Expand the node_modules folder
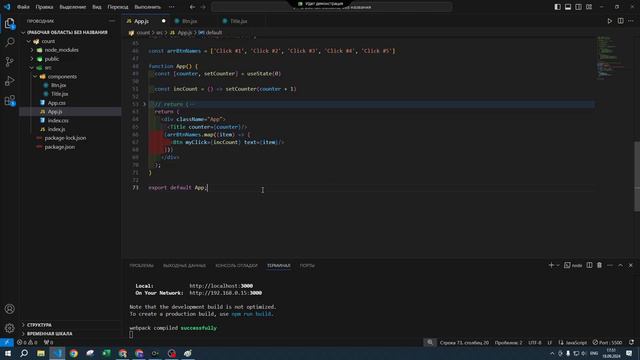This screenshot has width=640, height=360. pos(32,50)
